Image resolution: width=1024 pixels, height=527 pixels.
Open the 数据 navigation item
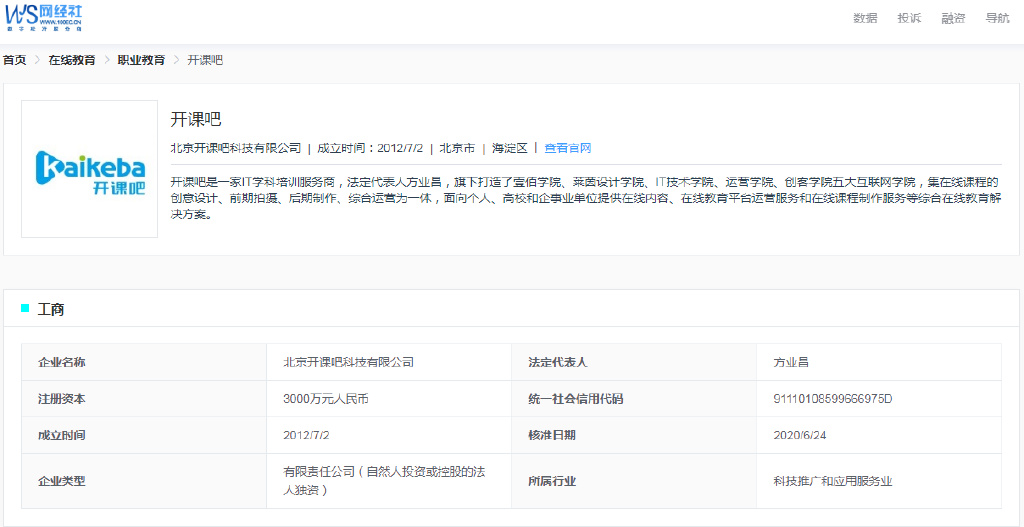tap(865, 18)
